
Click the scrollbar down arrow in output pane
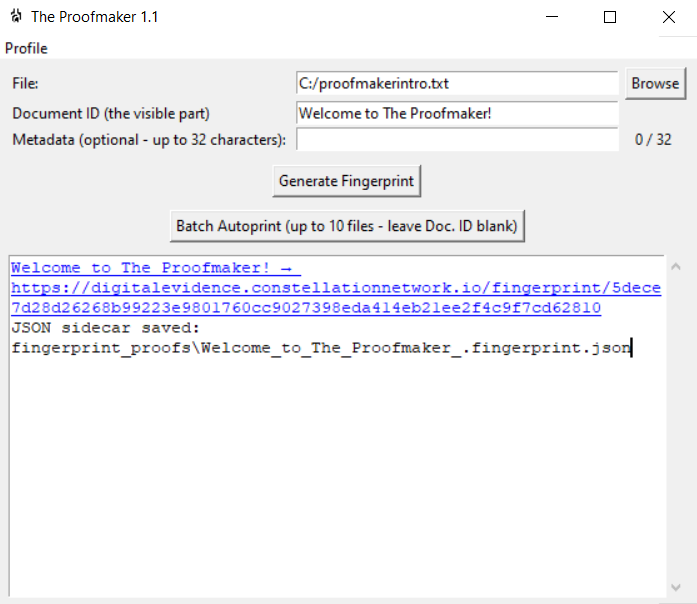[x=676, y=587]
